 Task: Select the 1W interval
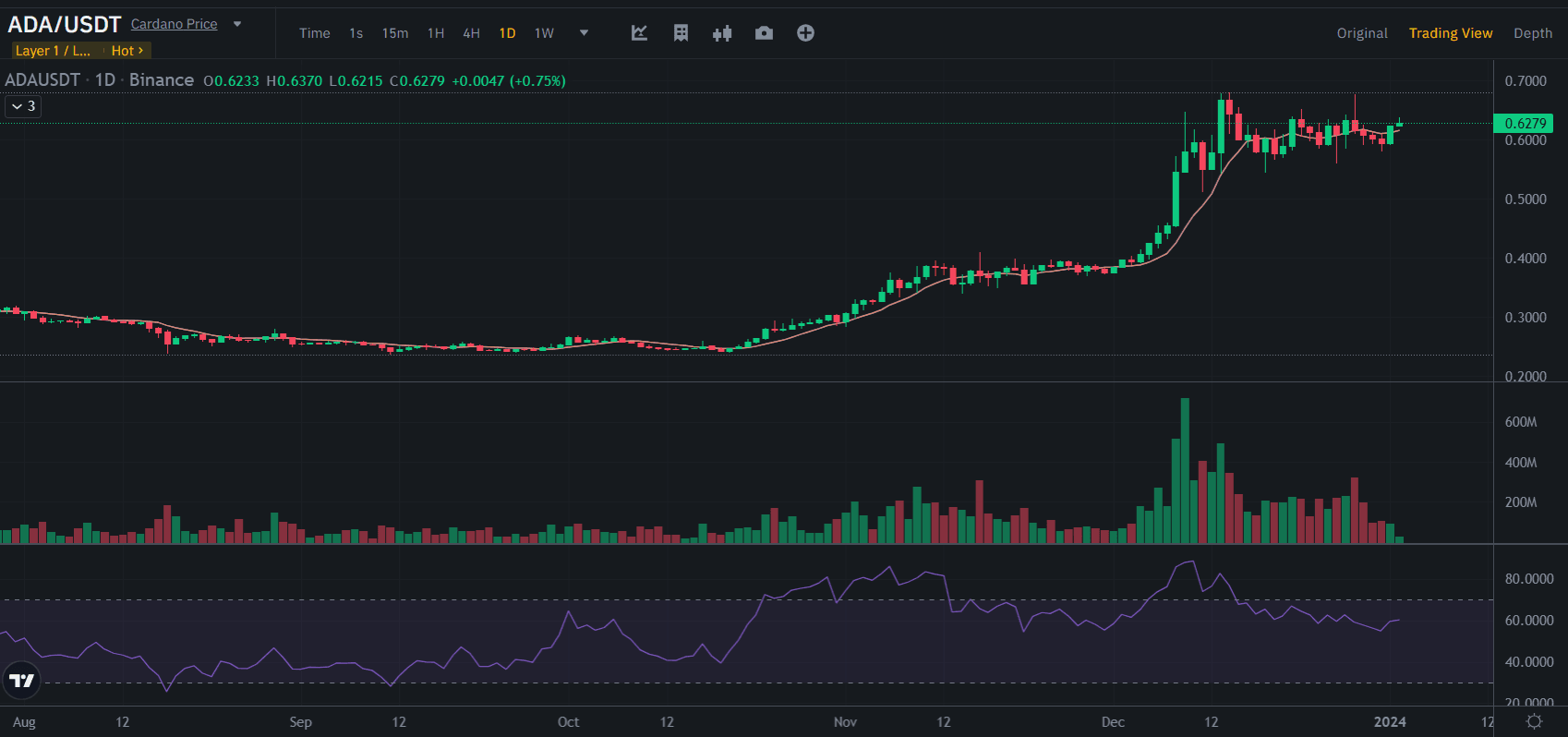click(544, 33)
